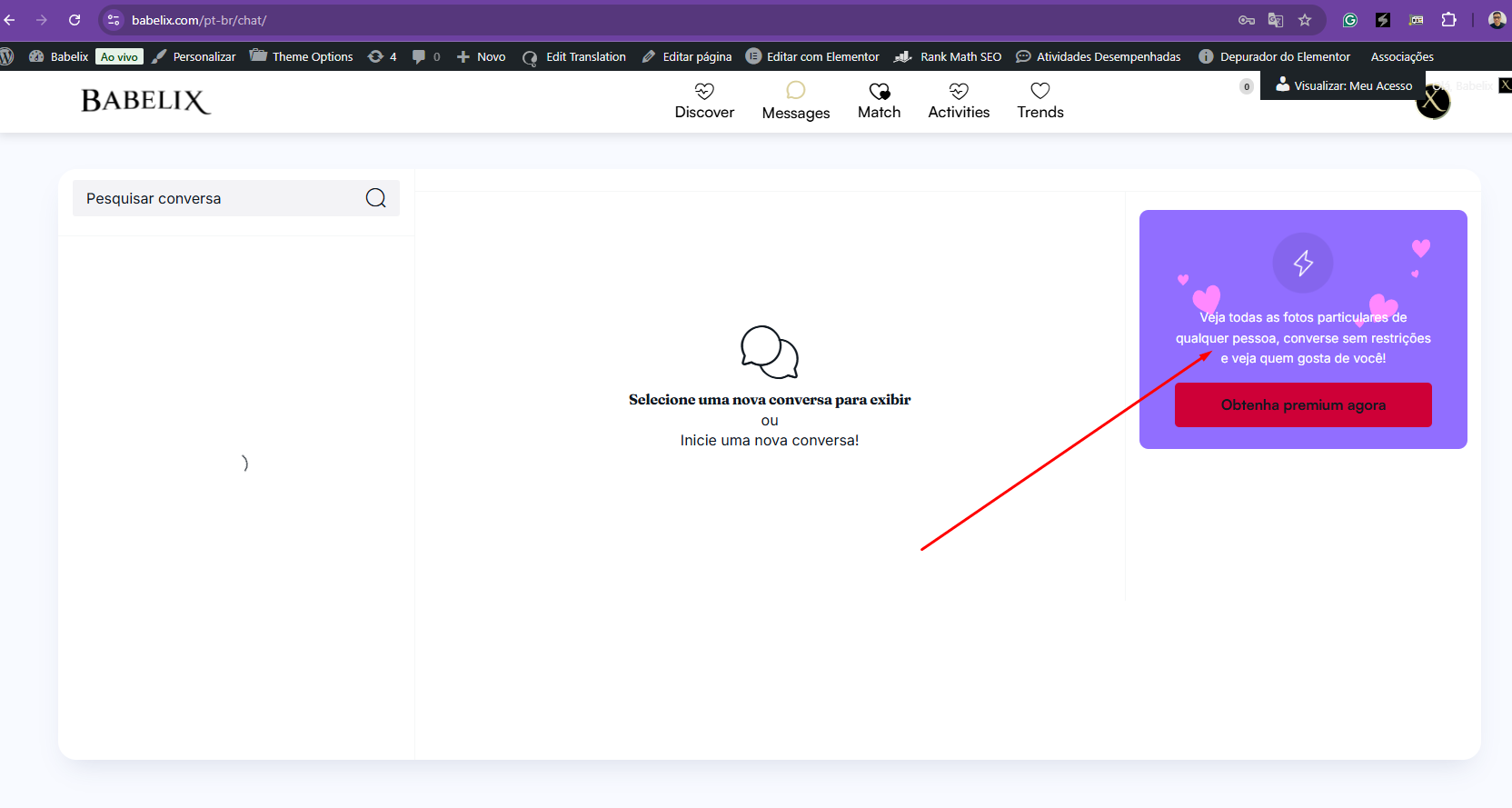
Task: Open the 4 pending updates icon
Action: pyautogui.click(x=382, y=56)
